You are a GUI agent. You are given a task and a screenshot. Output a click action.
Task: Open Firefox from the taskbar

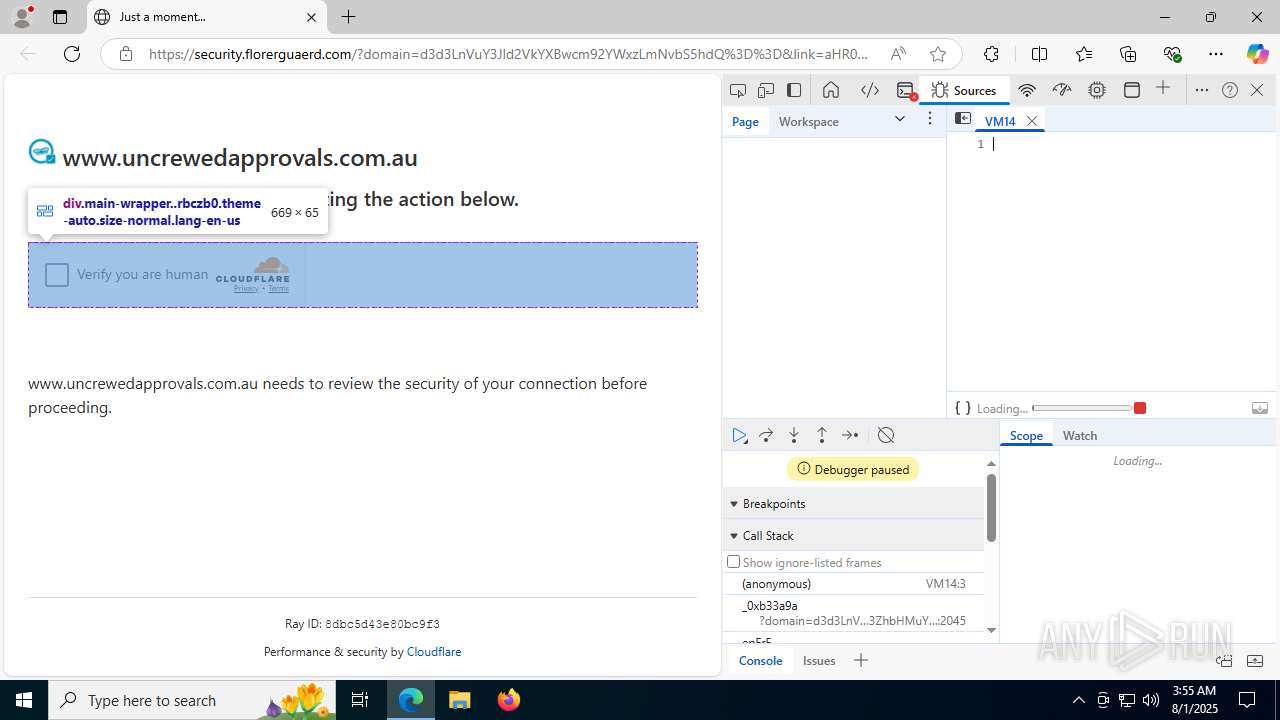coord(509,700)
